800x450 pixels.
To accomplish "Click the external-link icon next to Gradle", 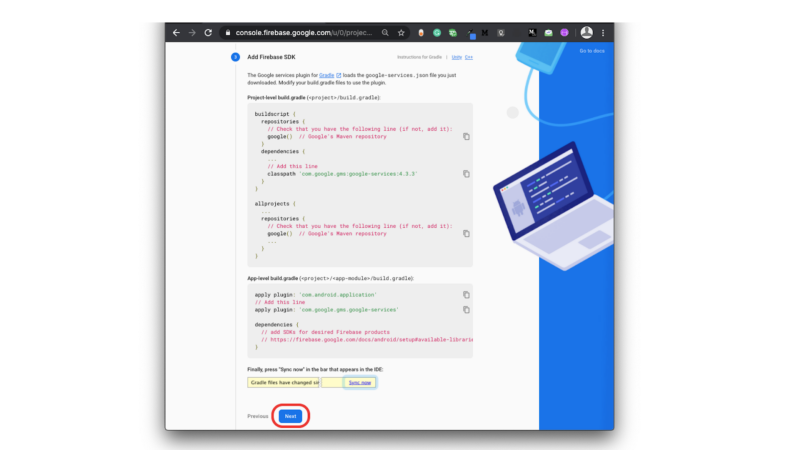I will tap(339, 75).
